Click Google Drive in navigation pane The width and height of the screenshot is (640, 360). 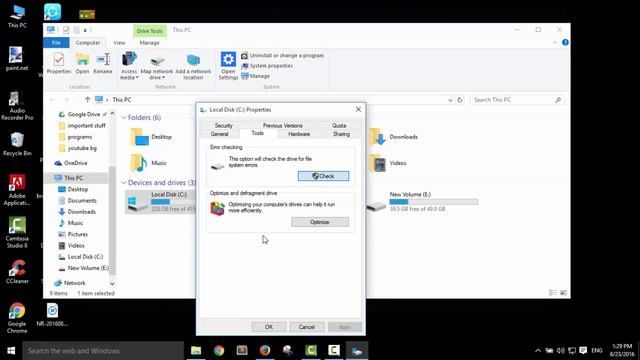coord(84,114)
